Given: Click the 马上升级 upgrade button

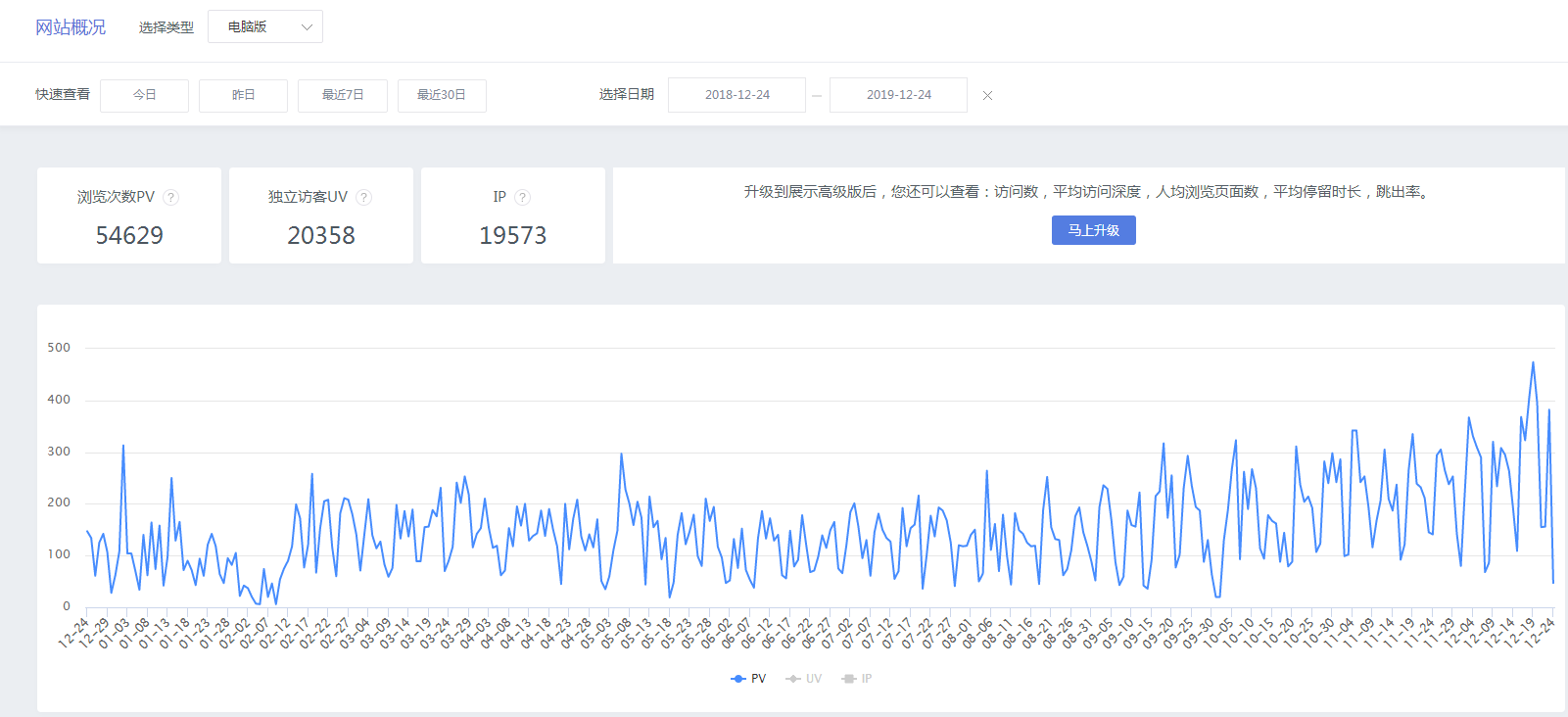Looking at the screenshot, I should click(x=1094, y=230).
